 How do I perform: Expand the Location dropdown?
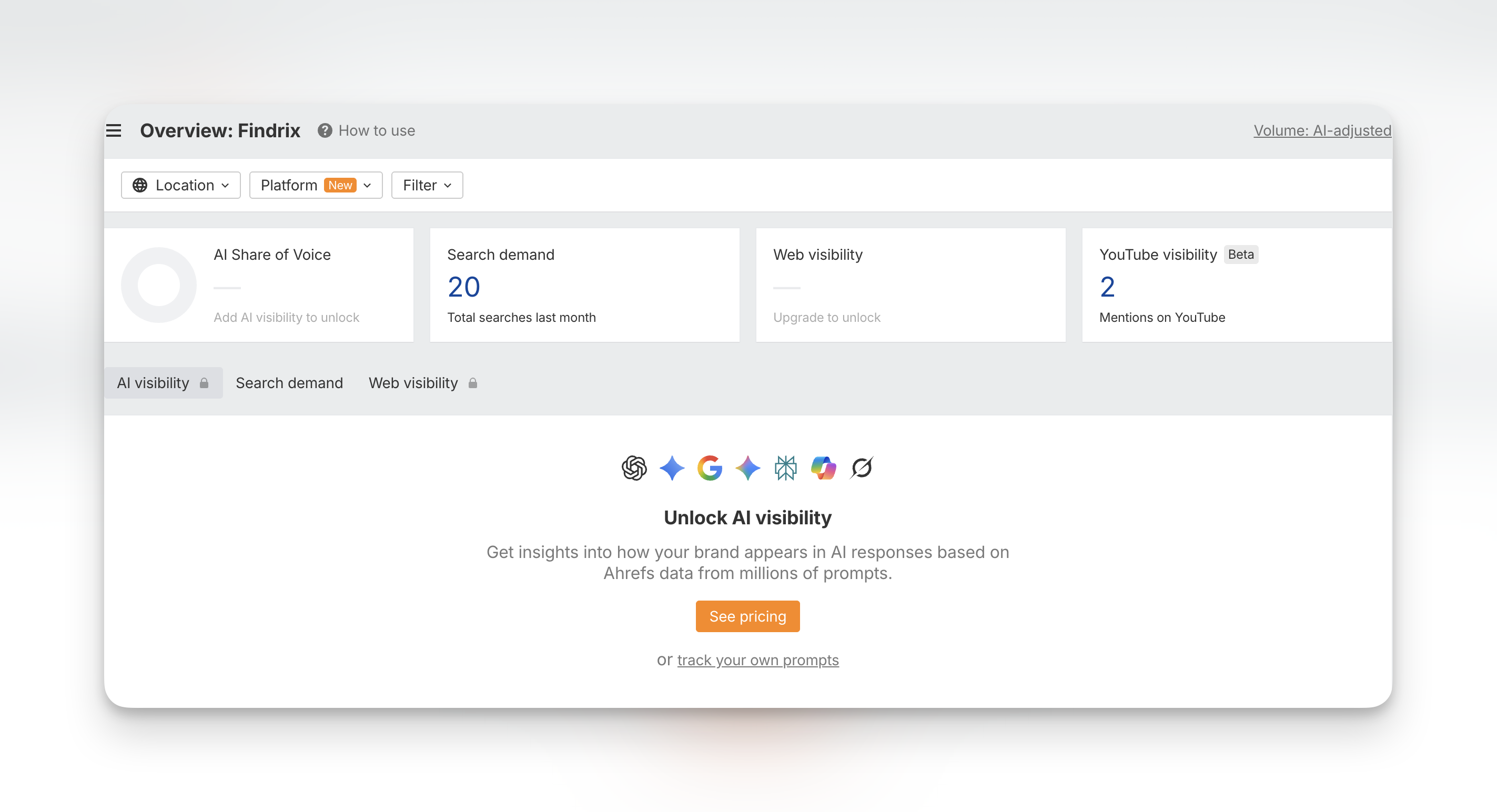181,185
